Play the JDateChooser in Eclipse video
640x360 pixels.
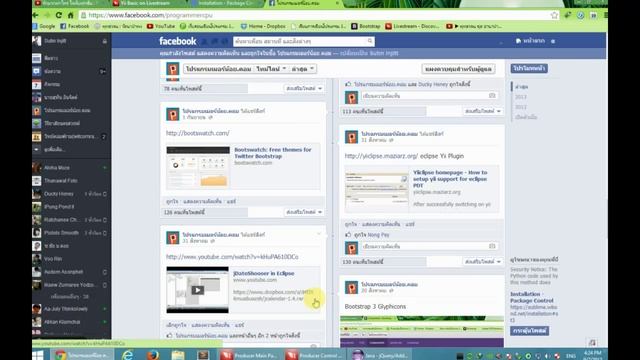pyautogui.click(x=198, y=290)
